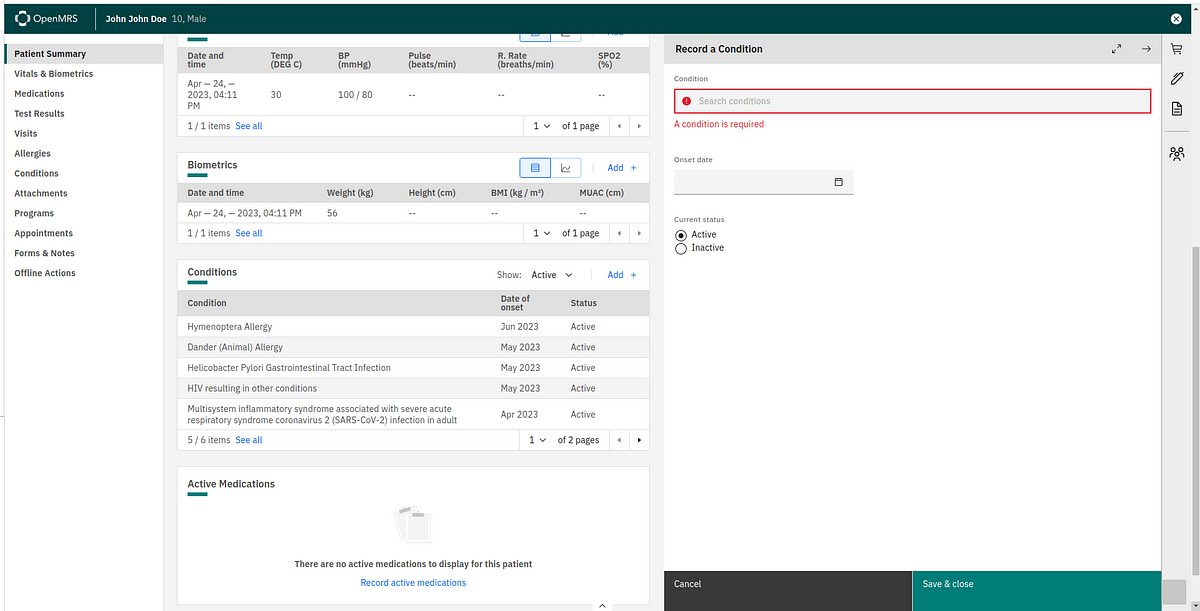The image size is (1200, 611).
Task: Click Cancel in the condition form
Action: [x=788, y=591]
